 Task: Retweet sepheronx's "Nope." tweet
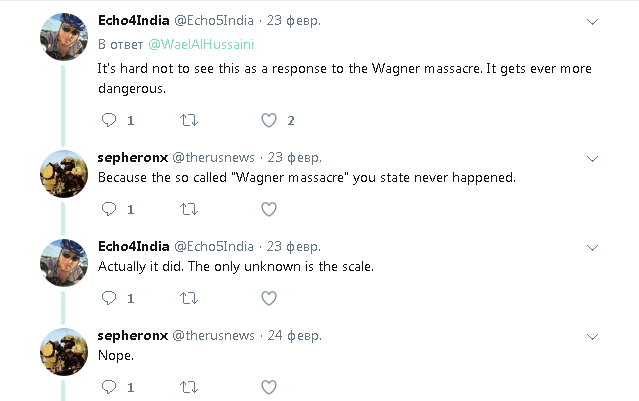pos(189,387)
